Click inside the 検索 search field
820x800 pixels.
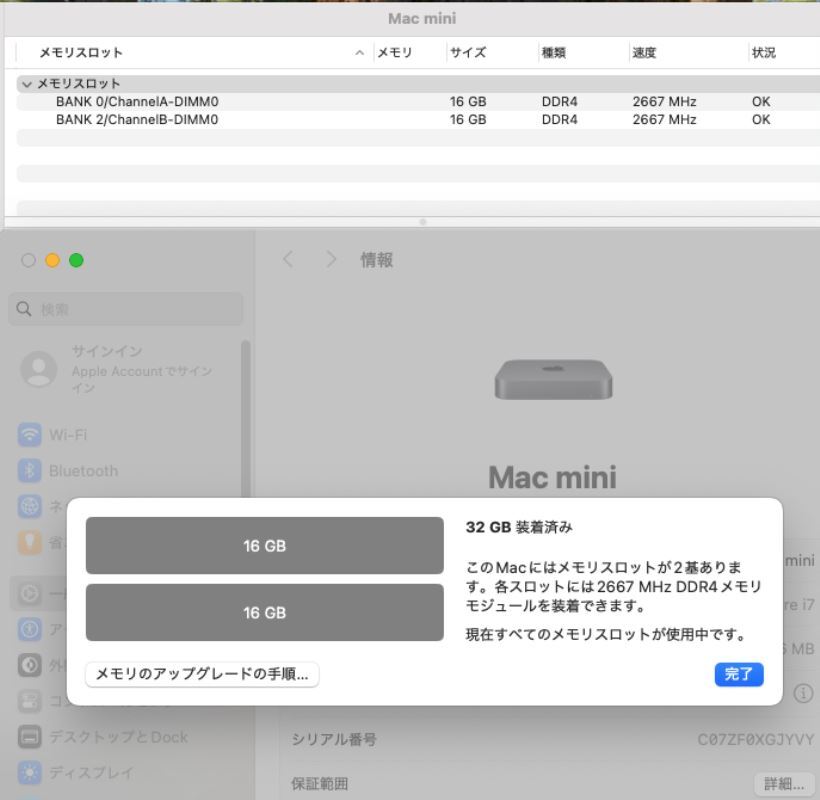[125, 309]
